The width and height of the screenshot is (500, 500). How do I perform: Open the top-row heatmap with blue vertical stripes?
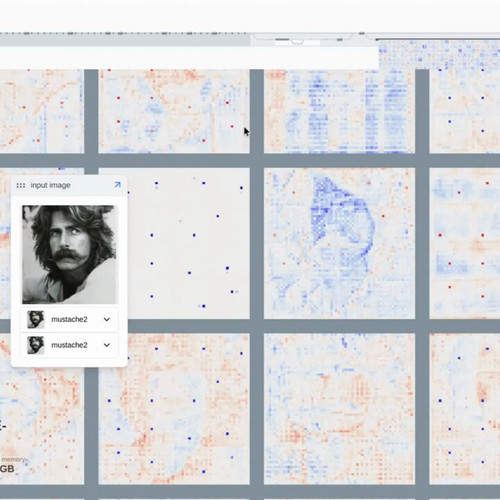coord(339,111)
